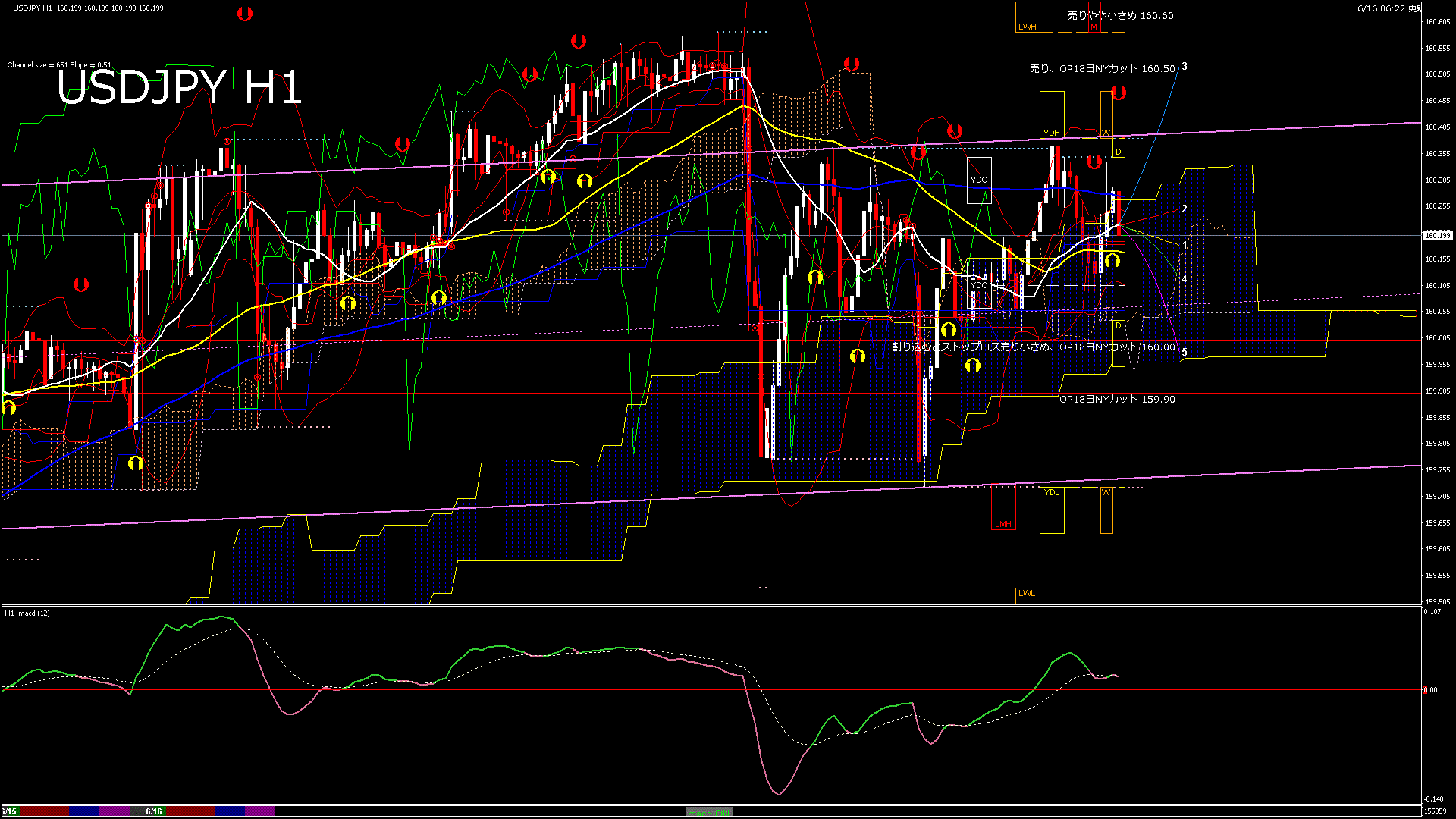Click the YDO pivot box
This screenshot has height=819, width=1456.
click(x=979, y=285)
